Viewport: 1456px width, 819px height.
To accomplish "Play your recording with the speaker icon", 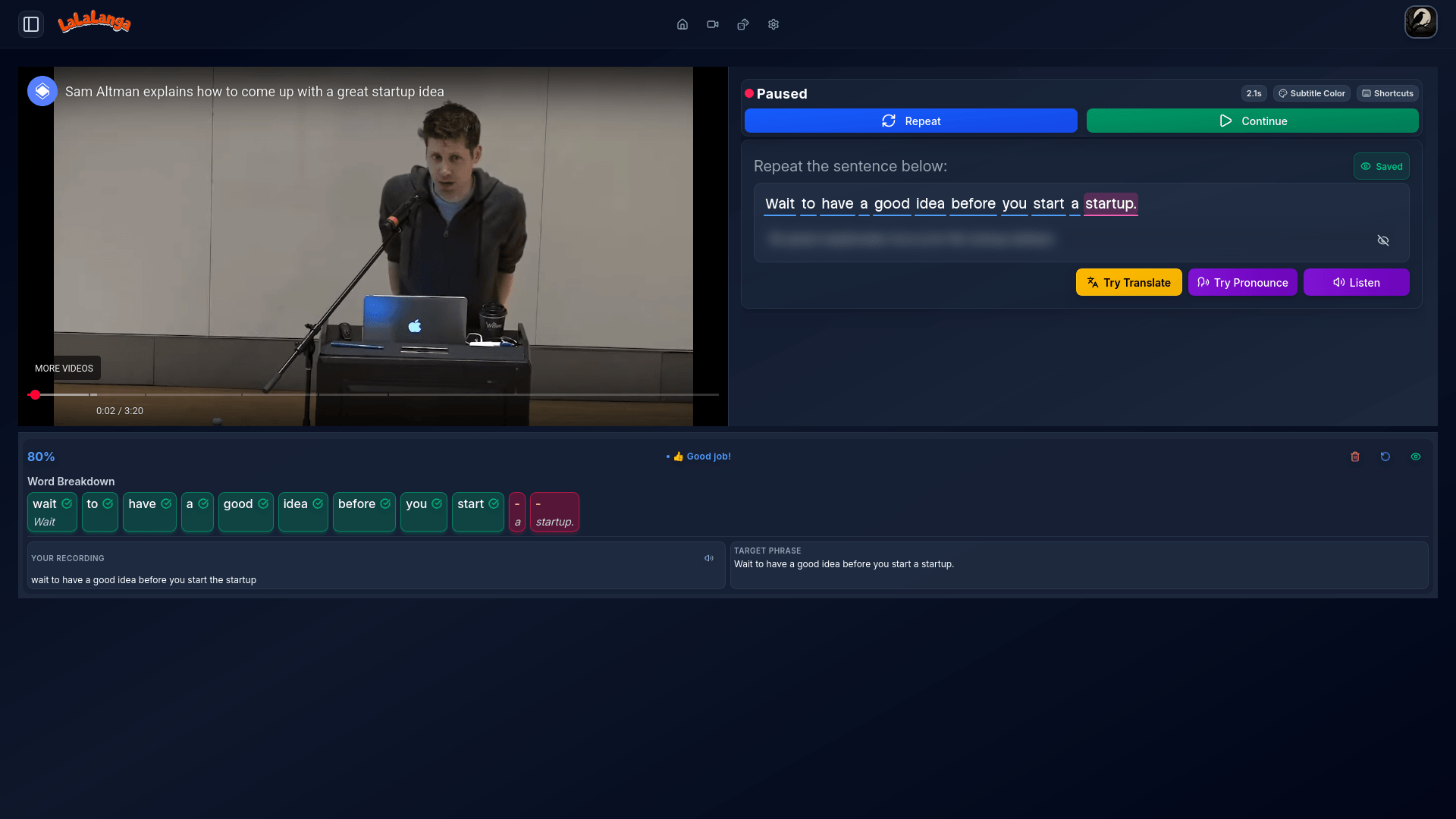I will 709,558.
